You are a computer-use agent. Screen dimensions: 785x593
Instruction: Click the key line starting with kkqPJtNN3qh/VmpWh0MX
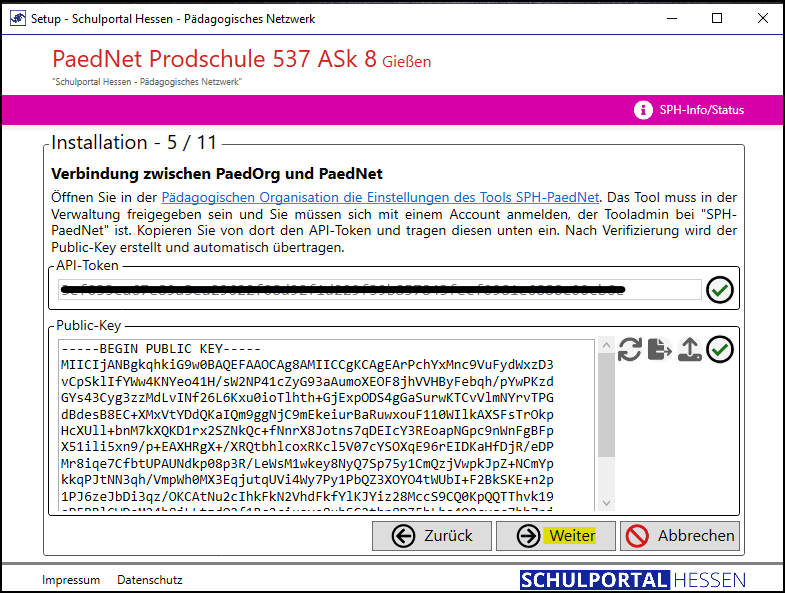click(x=307, y=480)
